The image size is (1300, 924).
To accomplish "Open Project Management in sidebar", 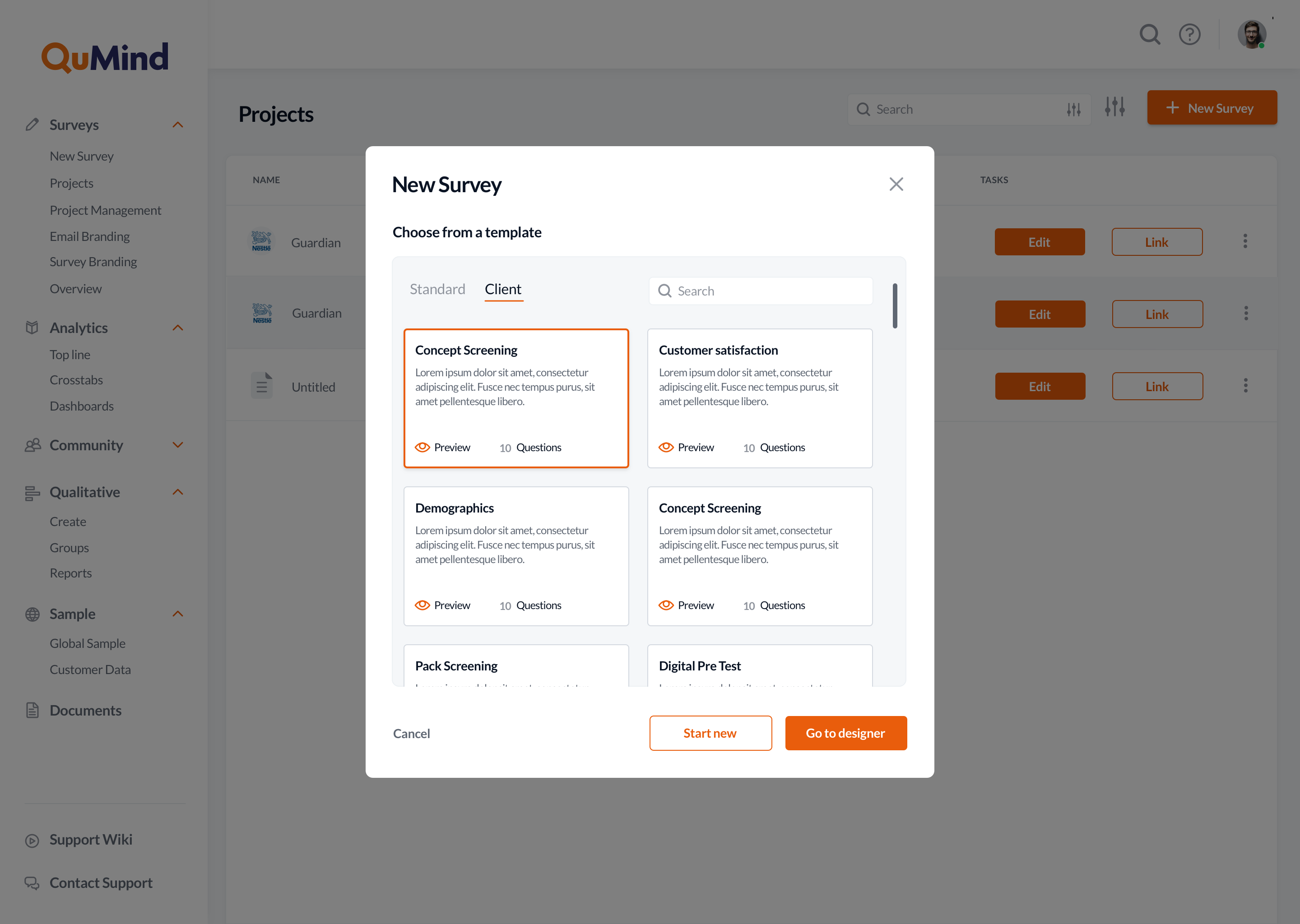I will 105,211.
